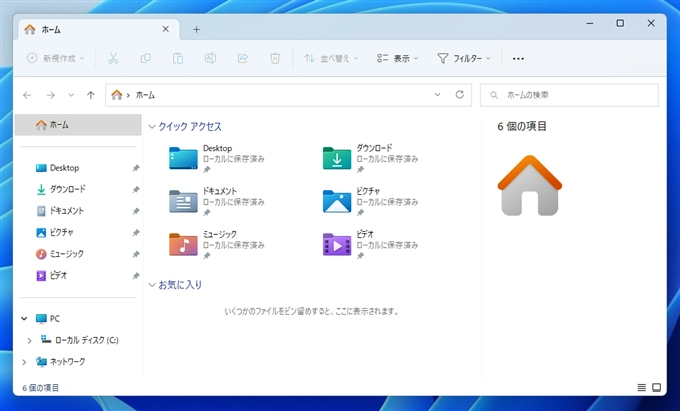Close the ホーム tab
The image size is (680, 411).
166,29
